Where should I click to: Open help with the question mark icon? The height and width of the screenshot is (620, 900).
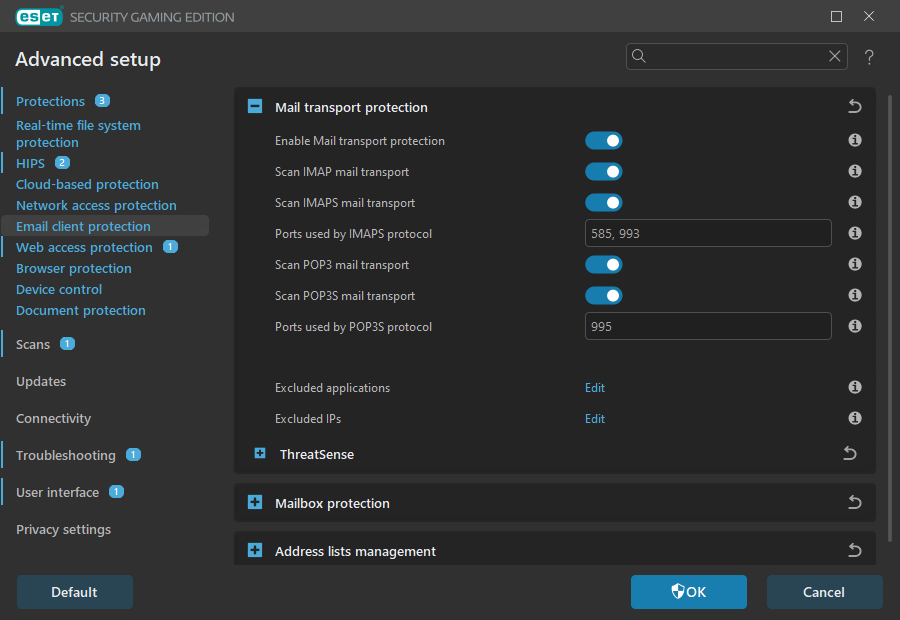[869, 57]
